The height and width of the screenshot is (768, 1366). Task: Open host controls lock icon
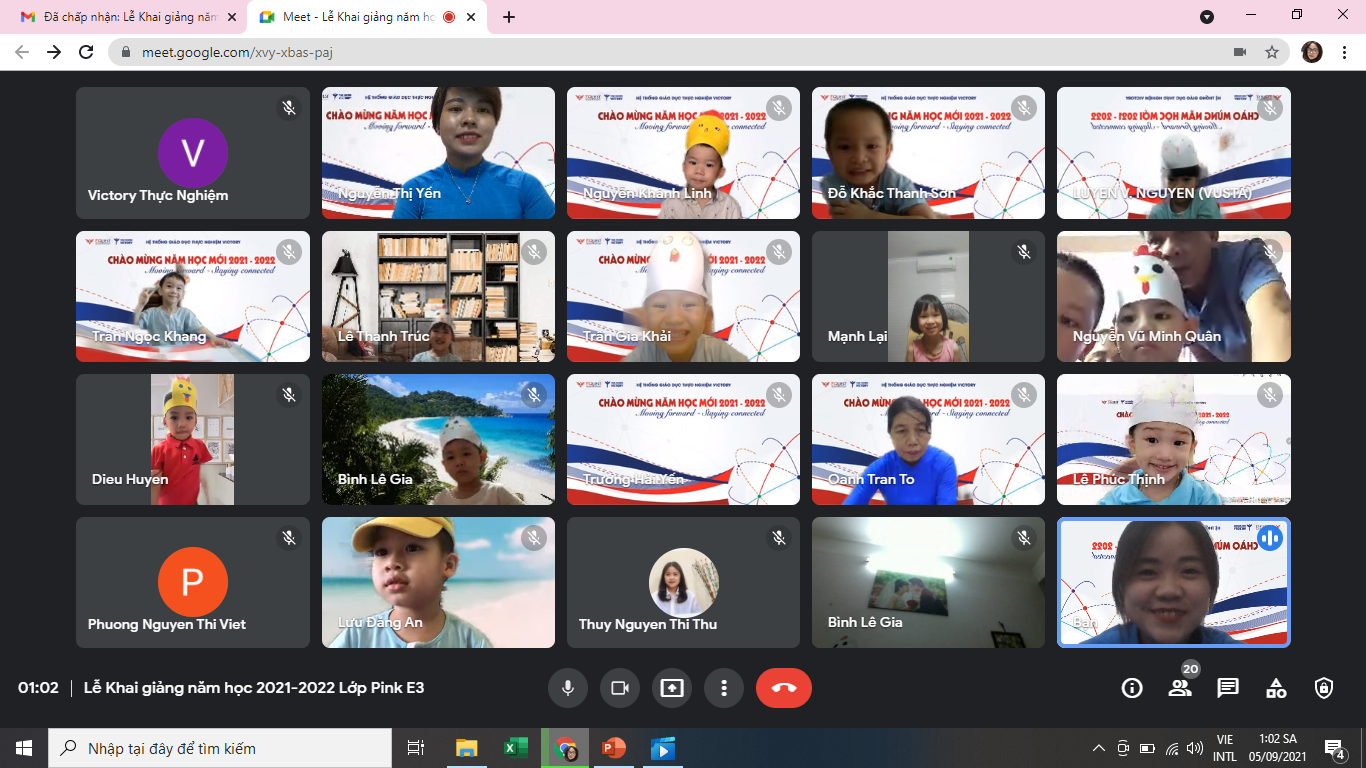[1324, 688]
